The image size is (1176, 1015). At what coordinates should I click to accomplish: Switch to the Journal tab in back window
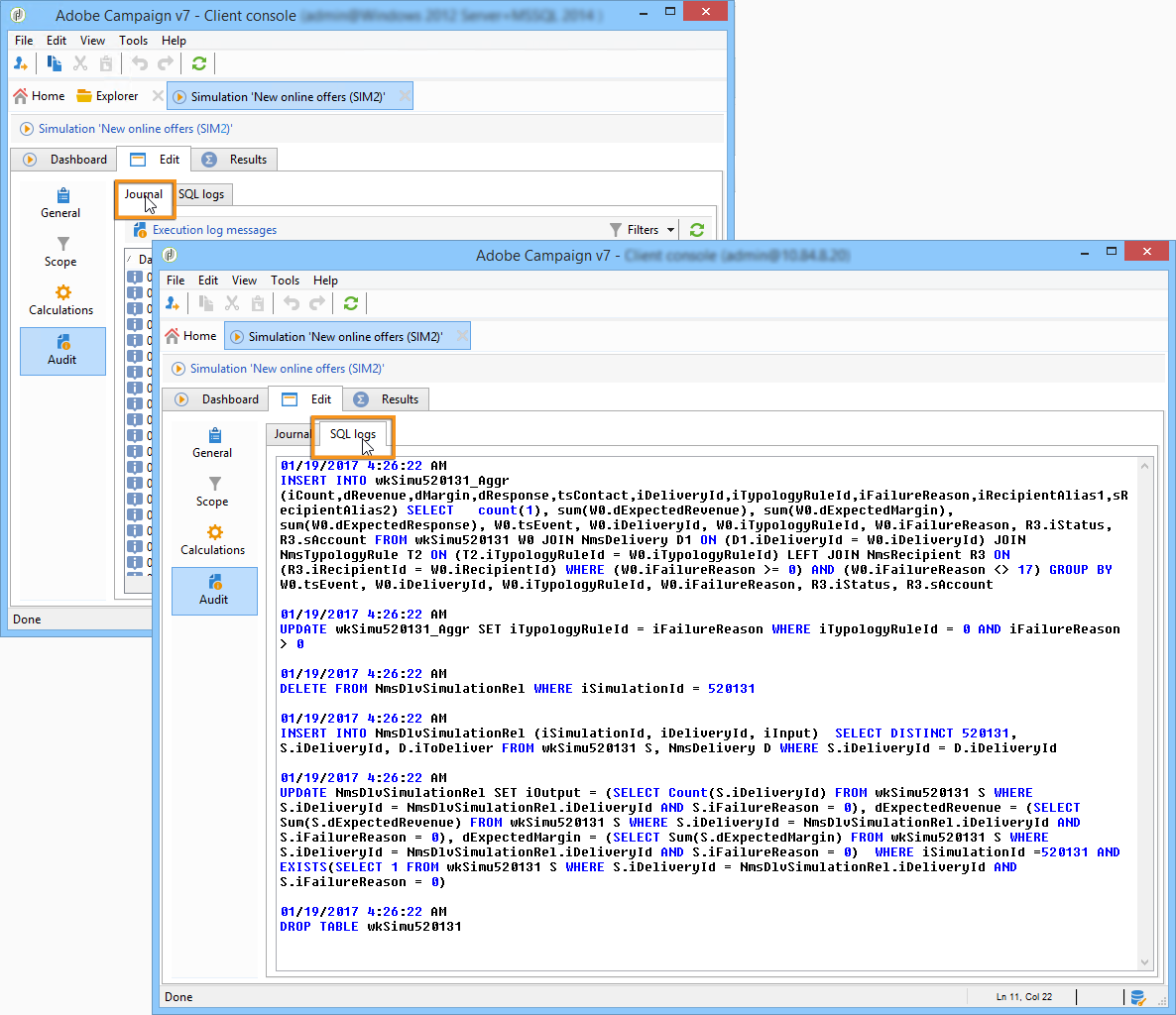(144, 194)
